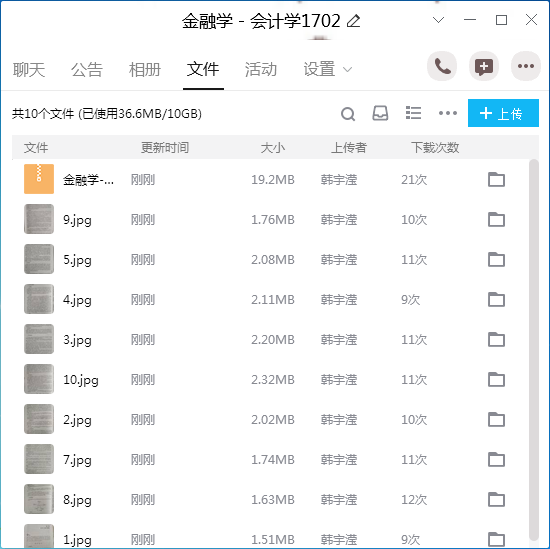This screenshot has height=549, width=550.
Task: Open folder icon for the zip archive row
Action: [x=496, y=179]
